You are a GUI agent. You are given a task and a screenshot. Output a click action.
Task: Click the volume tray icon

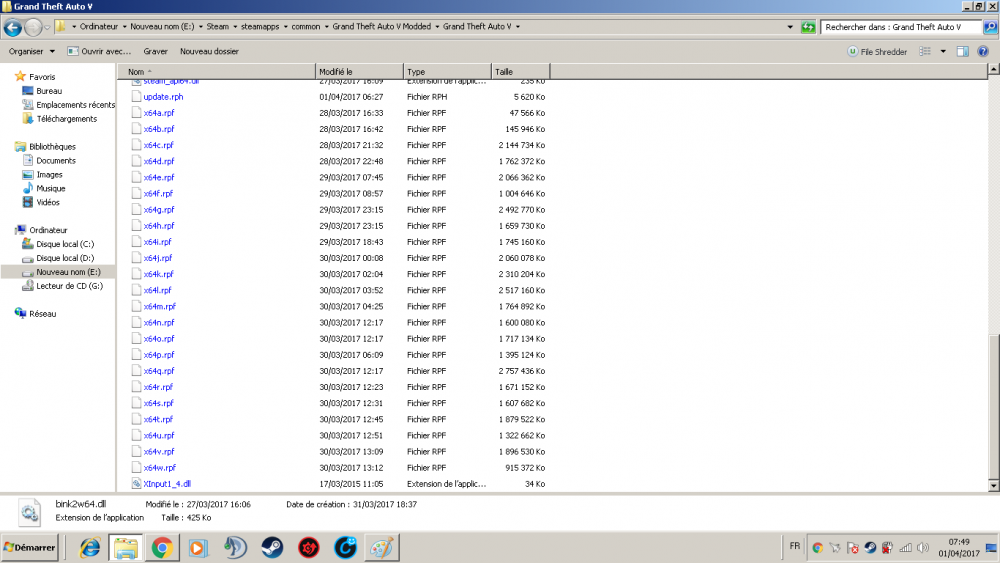pyautogui.click(x=923, y=548)
